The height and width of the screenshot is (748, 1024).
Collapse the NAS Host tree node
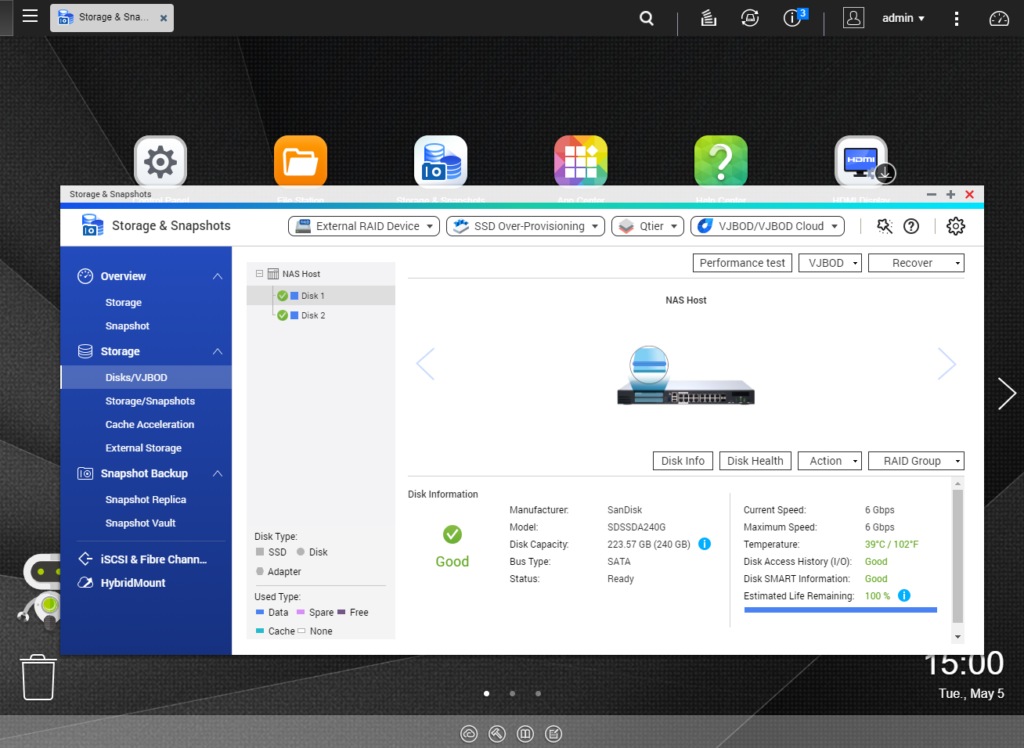tap(259, 274)
